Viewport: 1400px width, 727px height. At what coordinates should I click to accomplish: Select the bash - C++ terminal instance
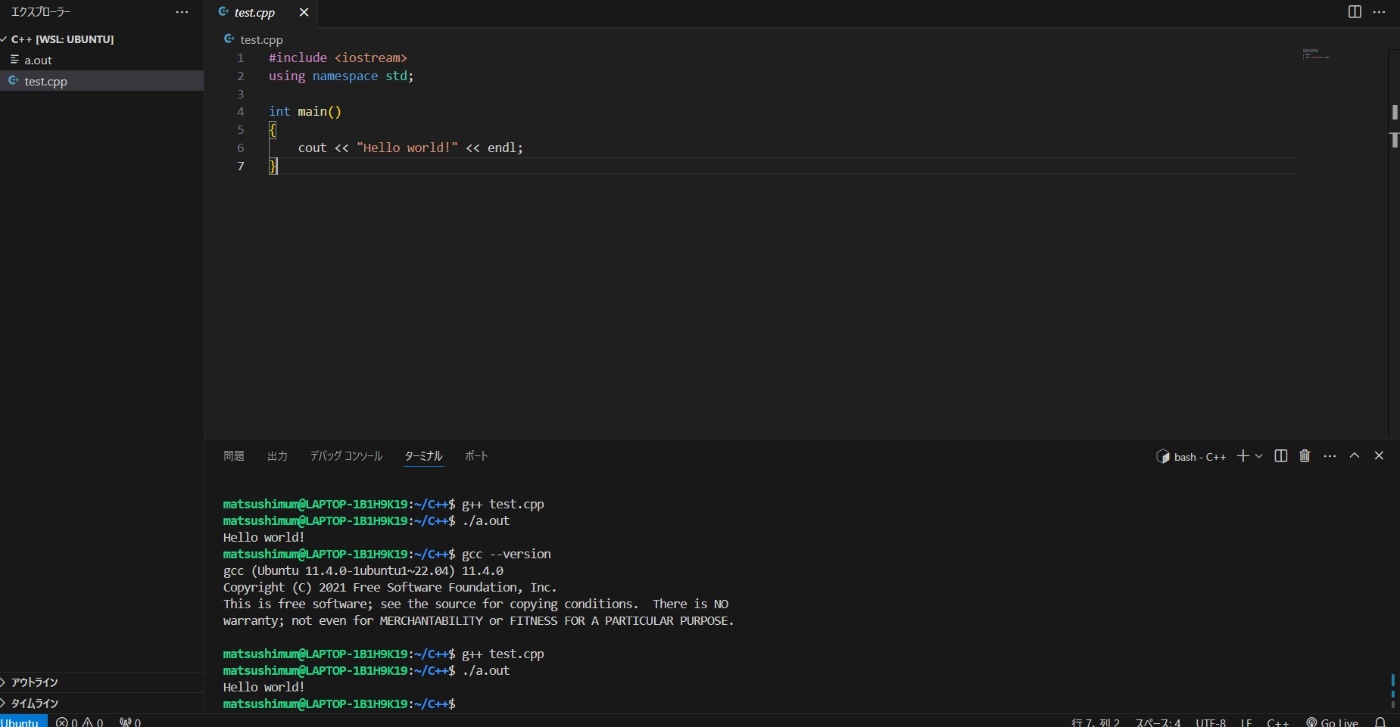point(1191,456)
